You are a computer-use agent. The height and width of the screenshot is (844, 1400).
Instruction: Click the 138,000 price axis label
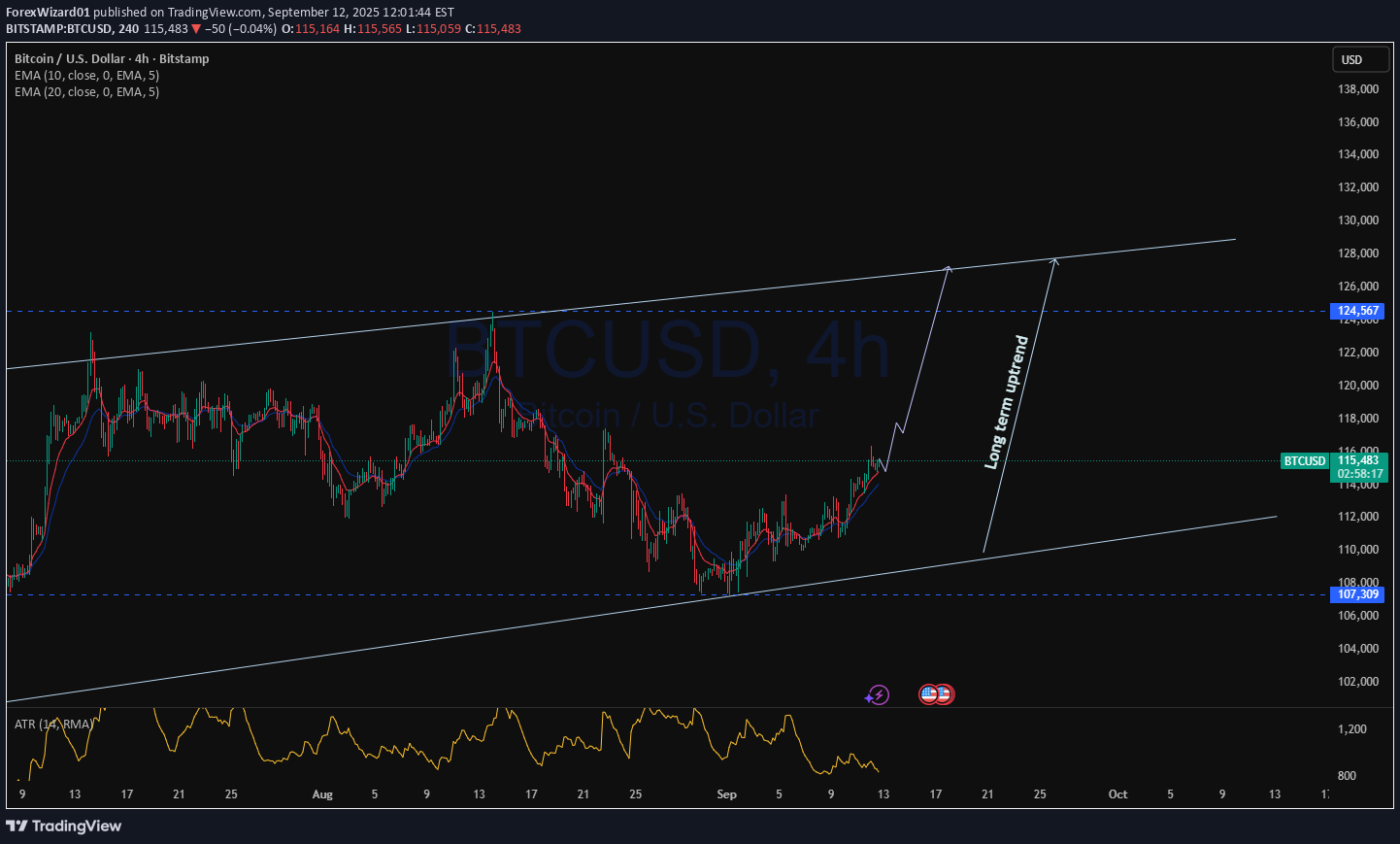1357,88
